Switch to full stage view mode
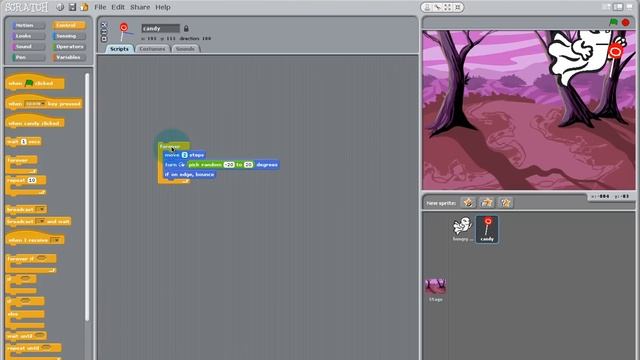Viewport: 640px width, 360px height. point(618,7)
